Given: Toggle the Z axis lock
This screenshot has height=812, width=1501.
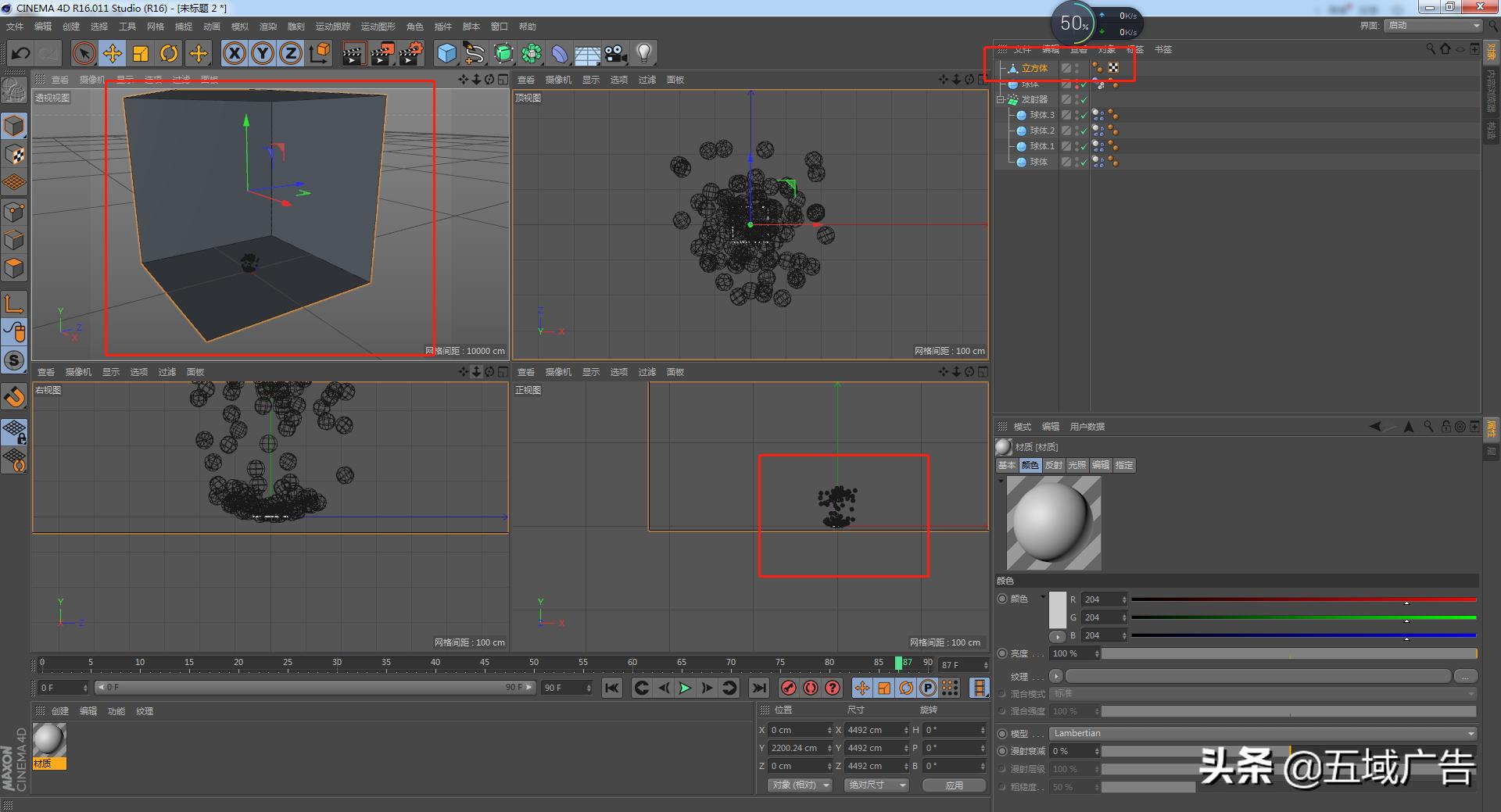Looking at the screenshot, I should (290, 54).
